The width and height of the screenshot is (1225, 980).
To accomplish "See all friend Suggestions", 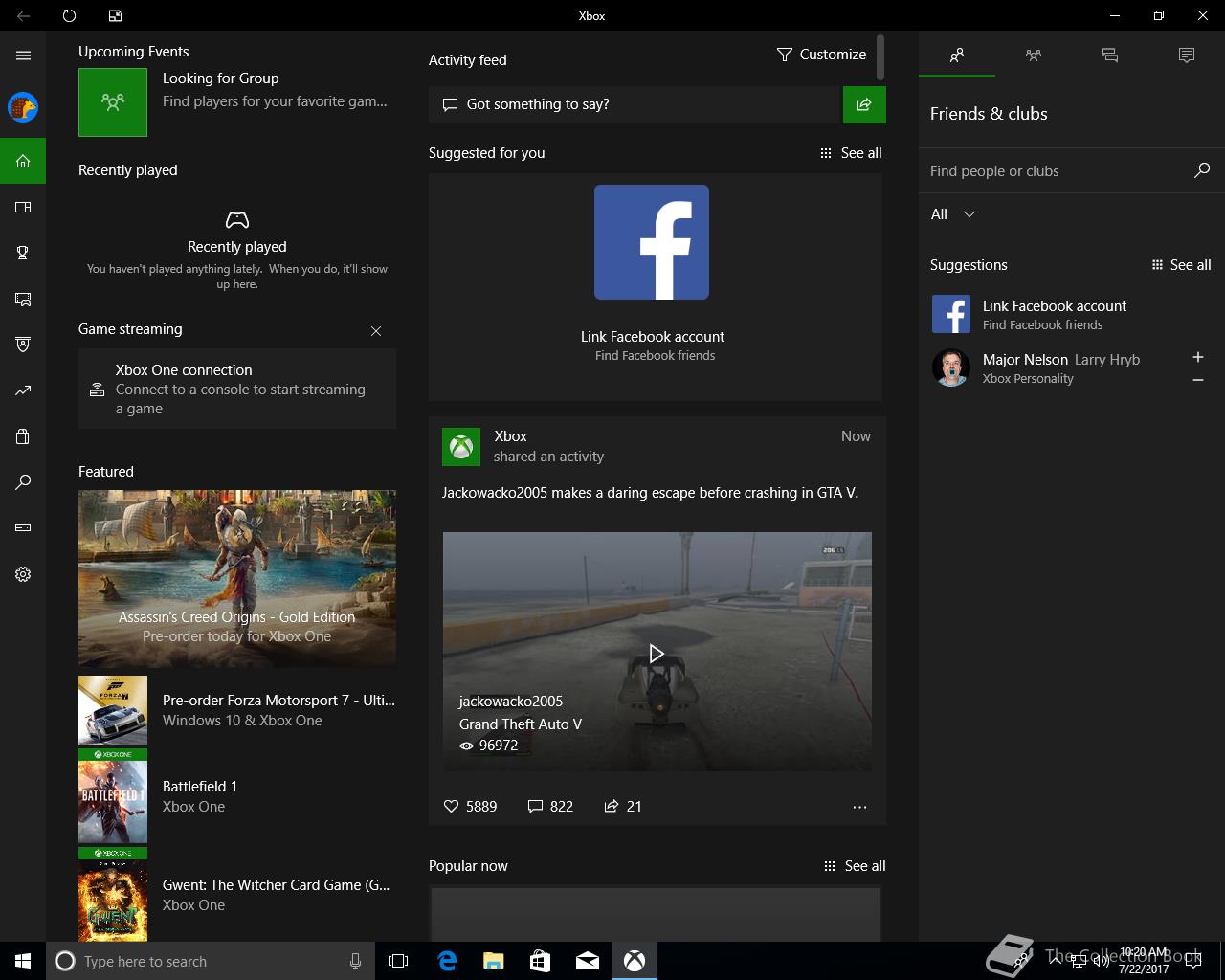I will click(1181, 265).
